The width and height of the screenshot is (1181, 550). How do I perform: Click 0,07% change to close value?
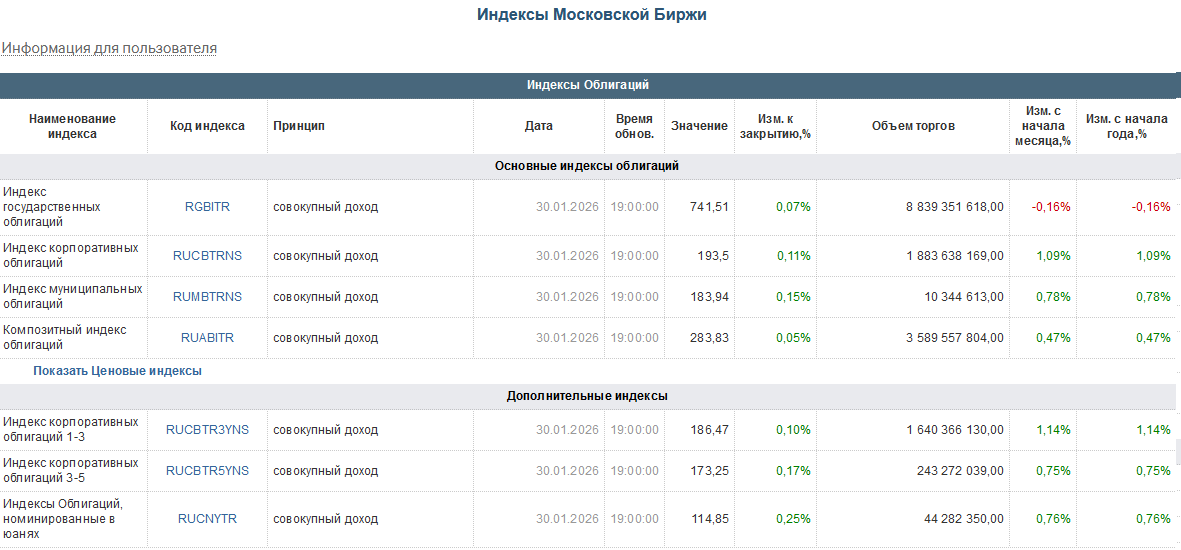tap(794, 206)
